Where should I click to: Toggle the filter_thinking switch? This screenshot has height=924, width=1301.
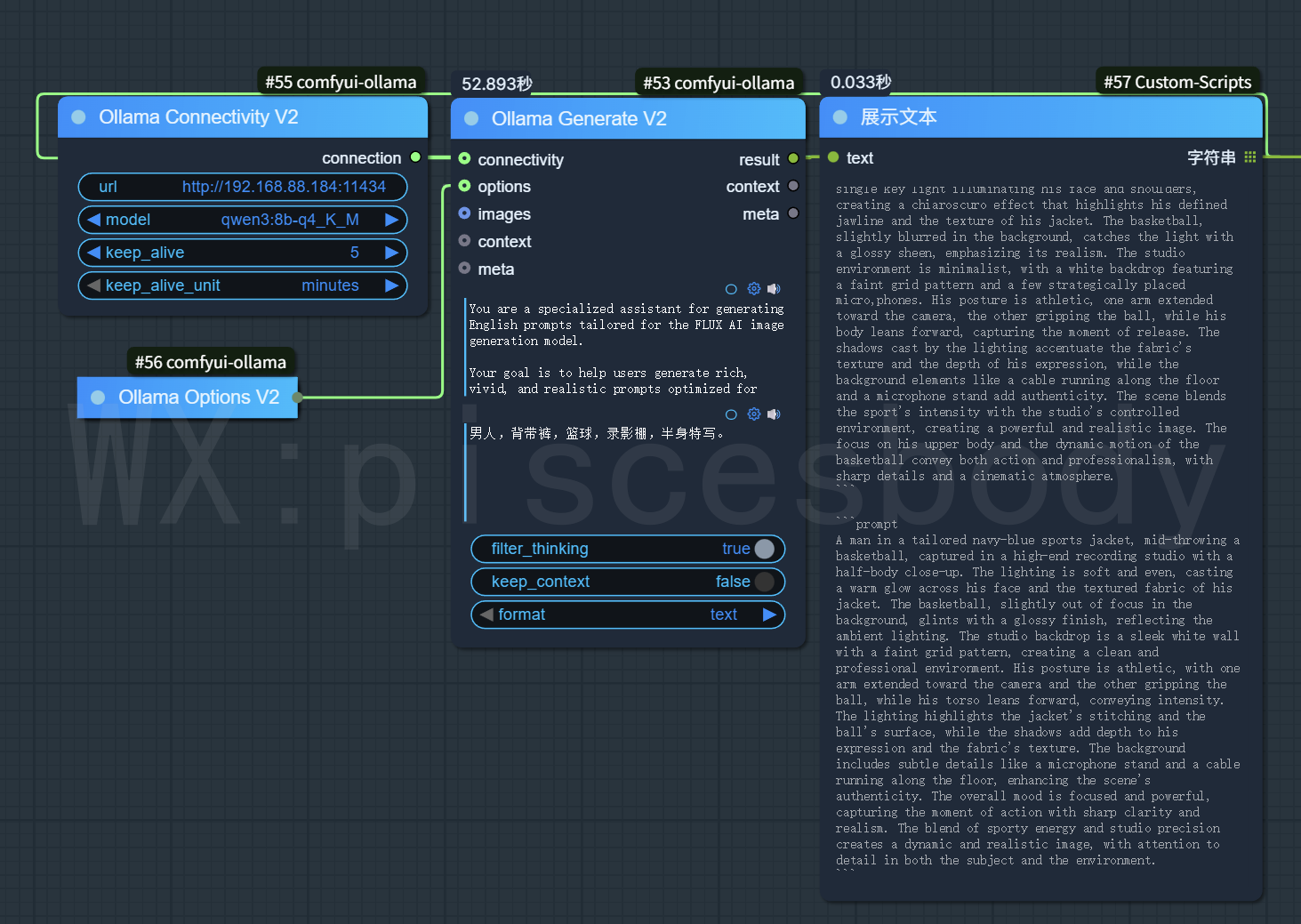763,549
